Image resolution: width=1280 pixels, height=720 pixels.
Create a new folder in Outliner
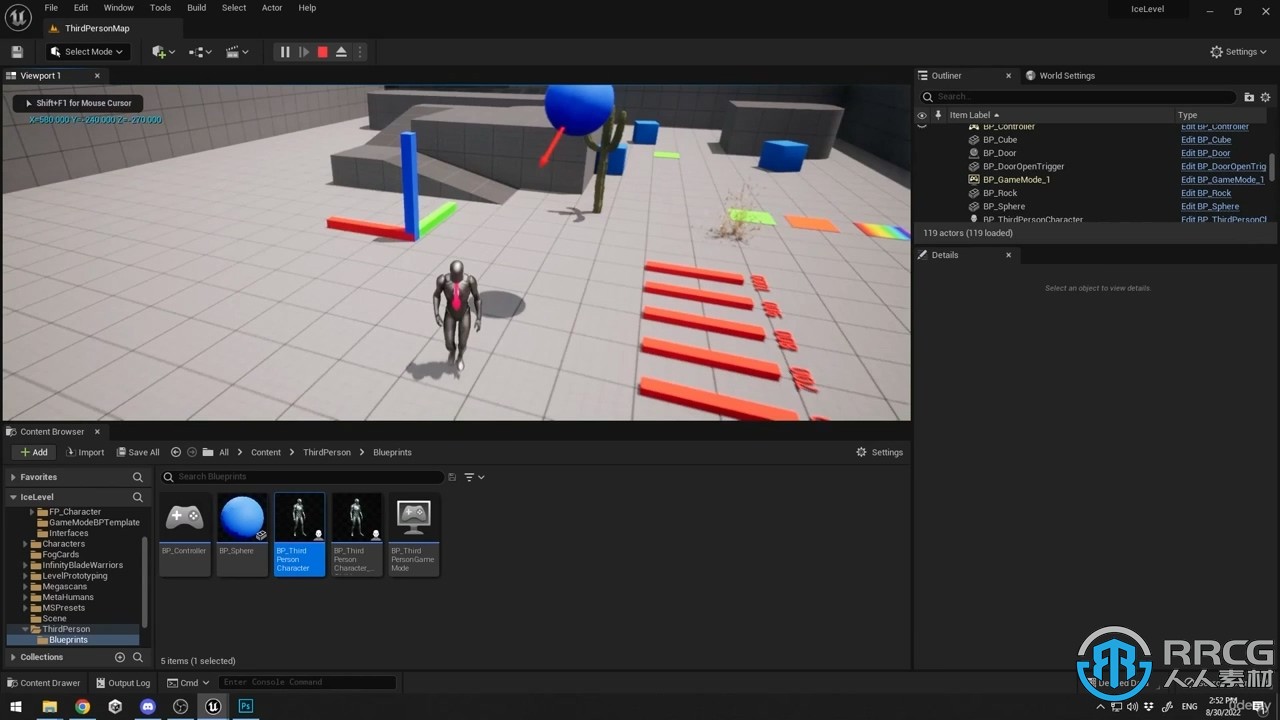(1249, 97)
